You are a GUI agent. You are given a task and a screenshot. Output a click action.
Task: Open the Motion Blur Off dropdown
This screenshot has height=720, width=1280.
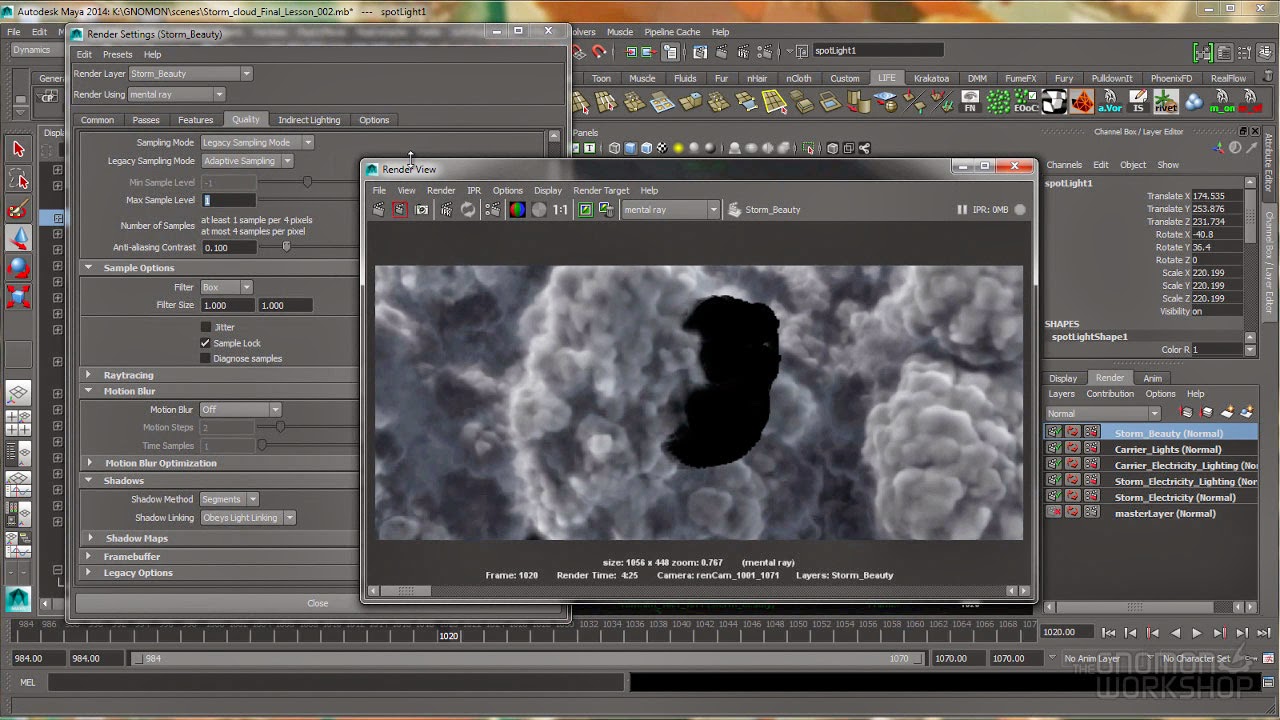240,408
